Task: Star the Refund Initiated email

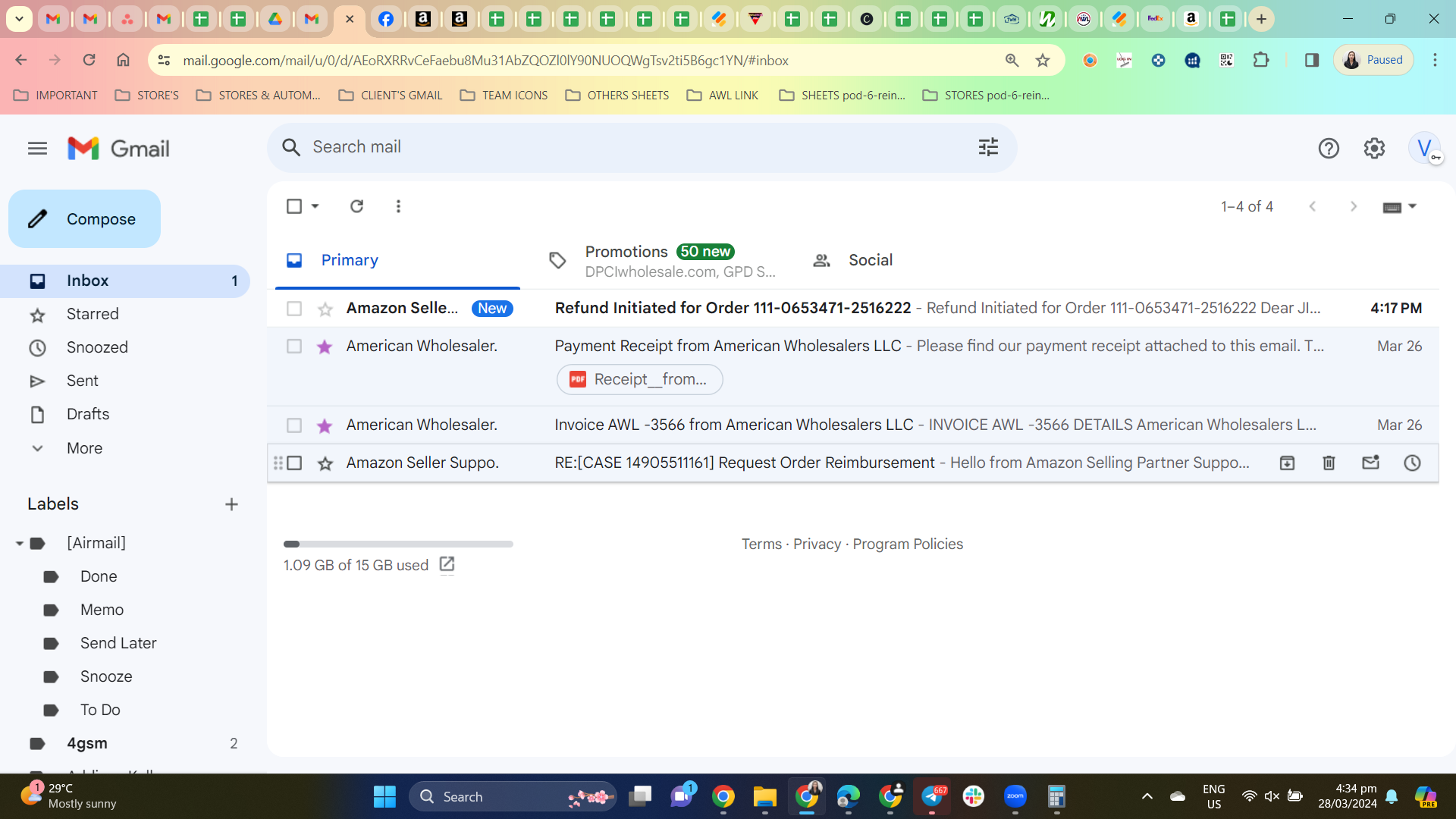Action: tap(325, 309)
